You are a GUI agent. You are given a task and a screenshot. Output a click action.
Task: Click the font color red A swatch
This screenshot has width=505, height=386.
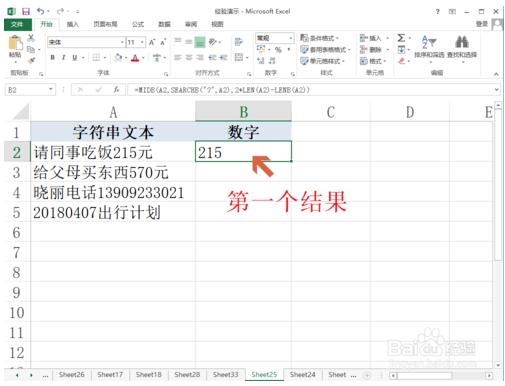point(135,58)
